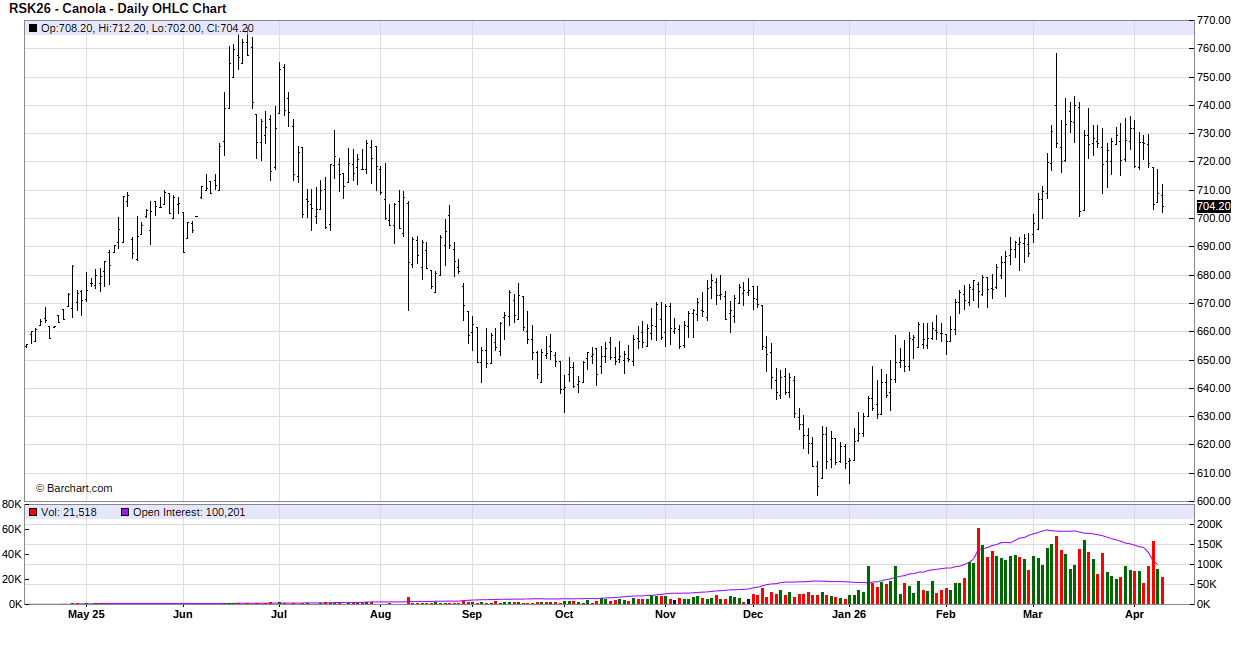Image resolution: width=1236 pixels, height=645 pixels.
Task: Click the Sep month label on axis
Action: 472,615
